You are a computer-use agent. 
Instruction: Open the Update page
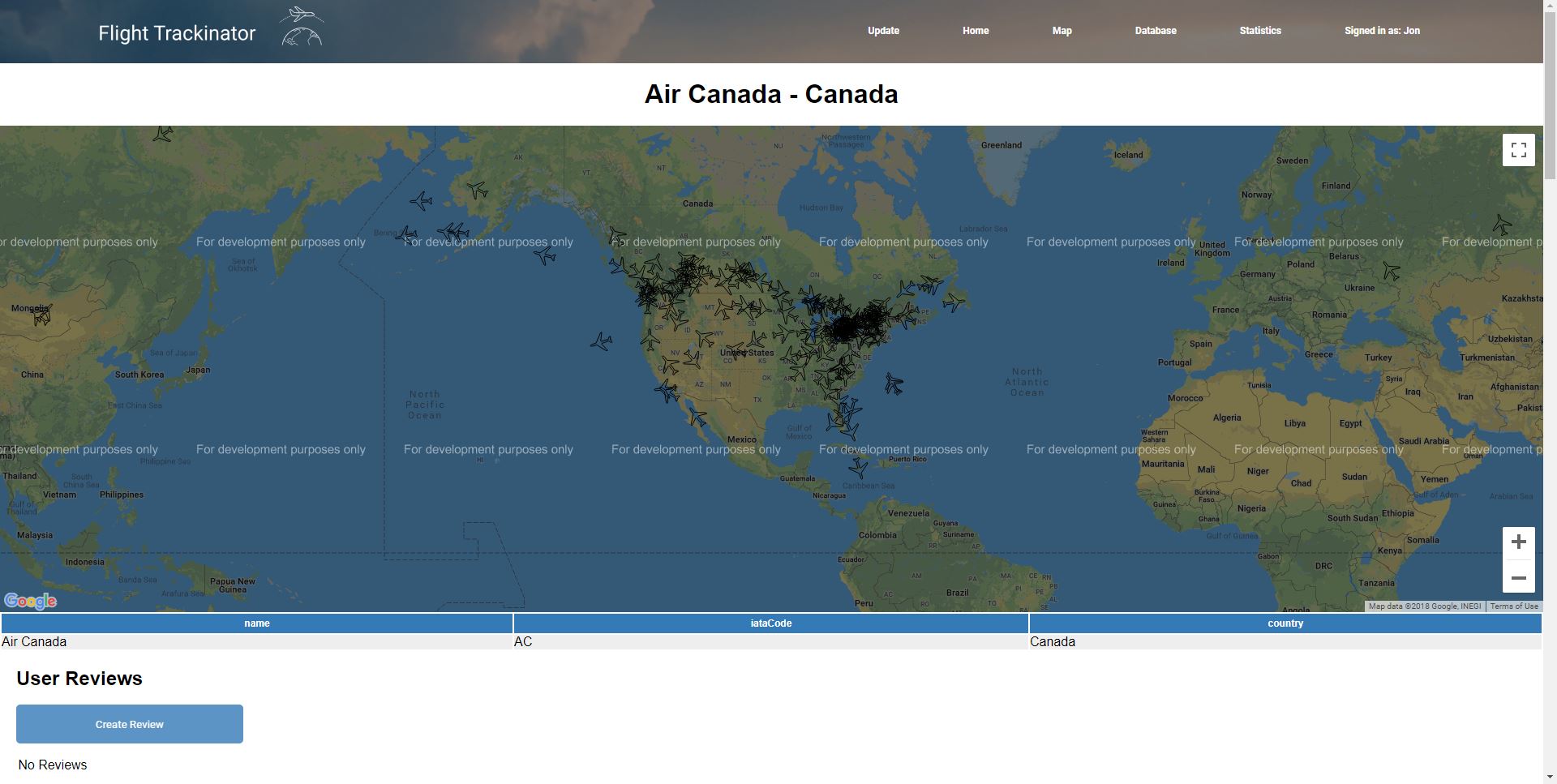point(883,31)
